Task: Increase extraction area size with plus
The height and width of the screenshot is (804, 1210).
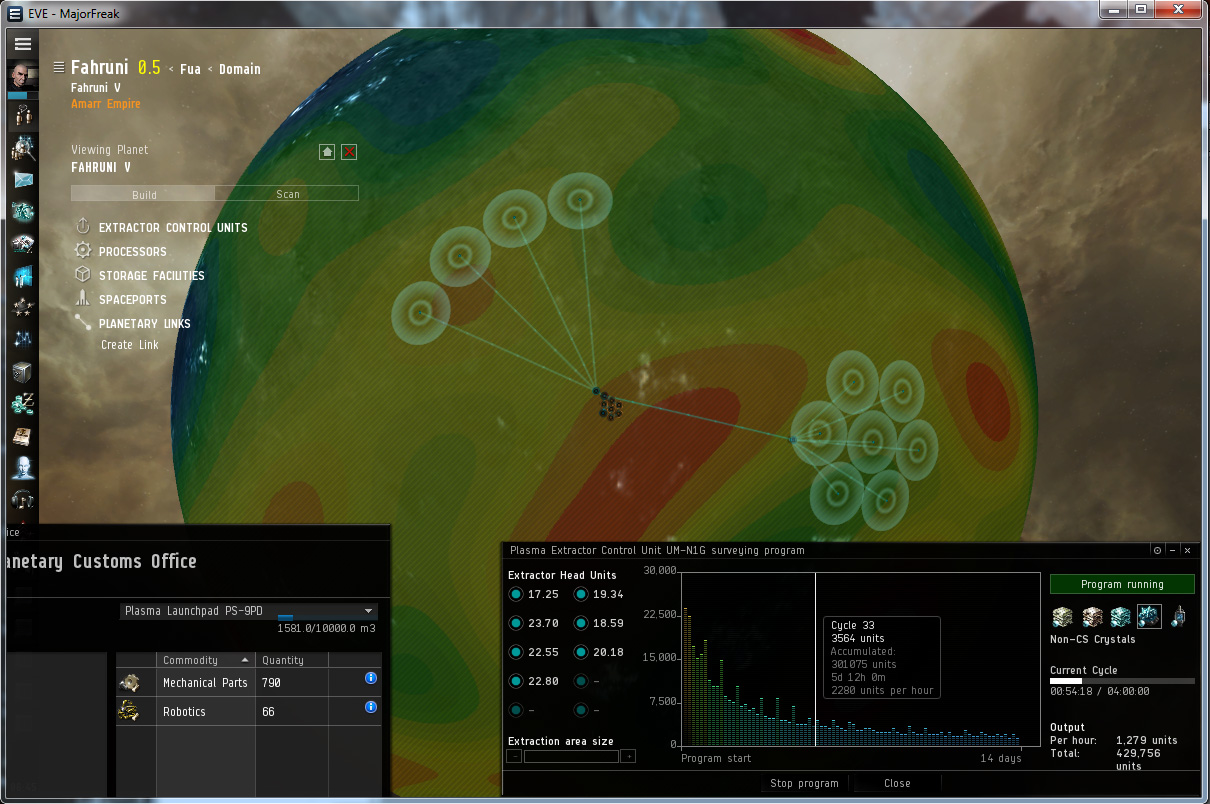Action: click(628, 756)
